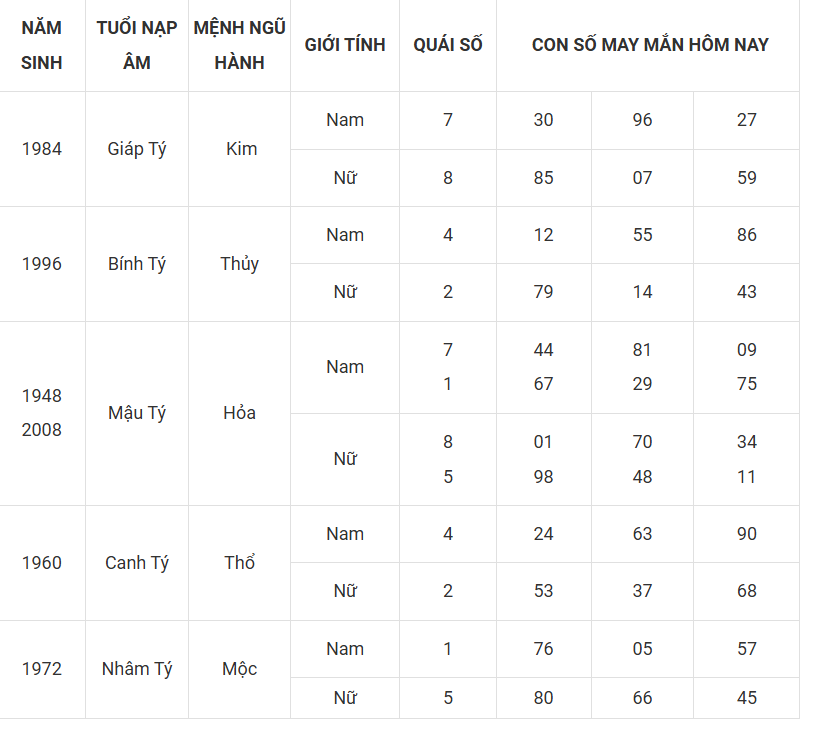Click the Hỏa element cell
The image size is (817, 735).
[x=240, y=413]
